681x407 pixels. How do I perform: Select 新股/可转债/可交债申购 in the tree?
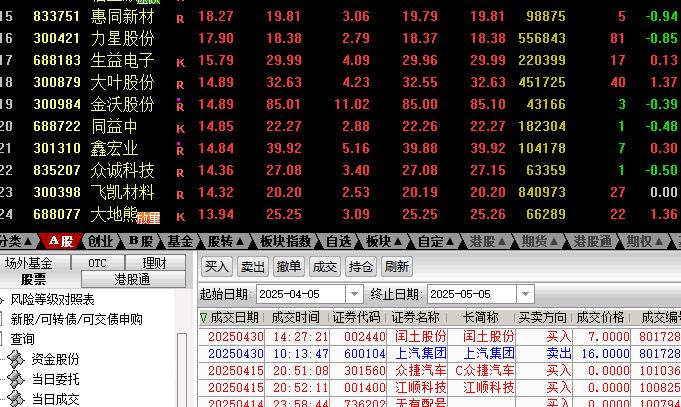click(76, 319)
